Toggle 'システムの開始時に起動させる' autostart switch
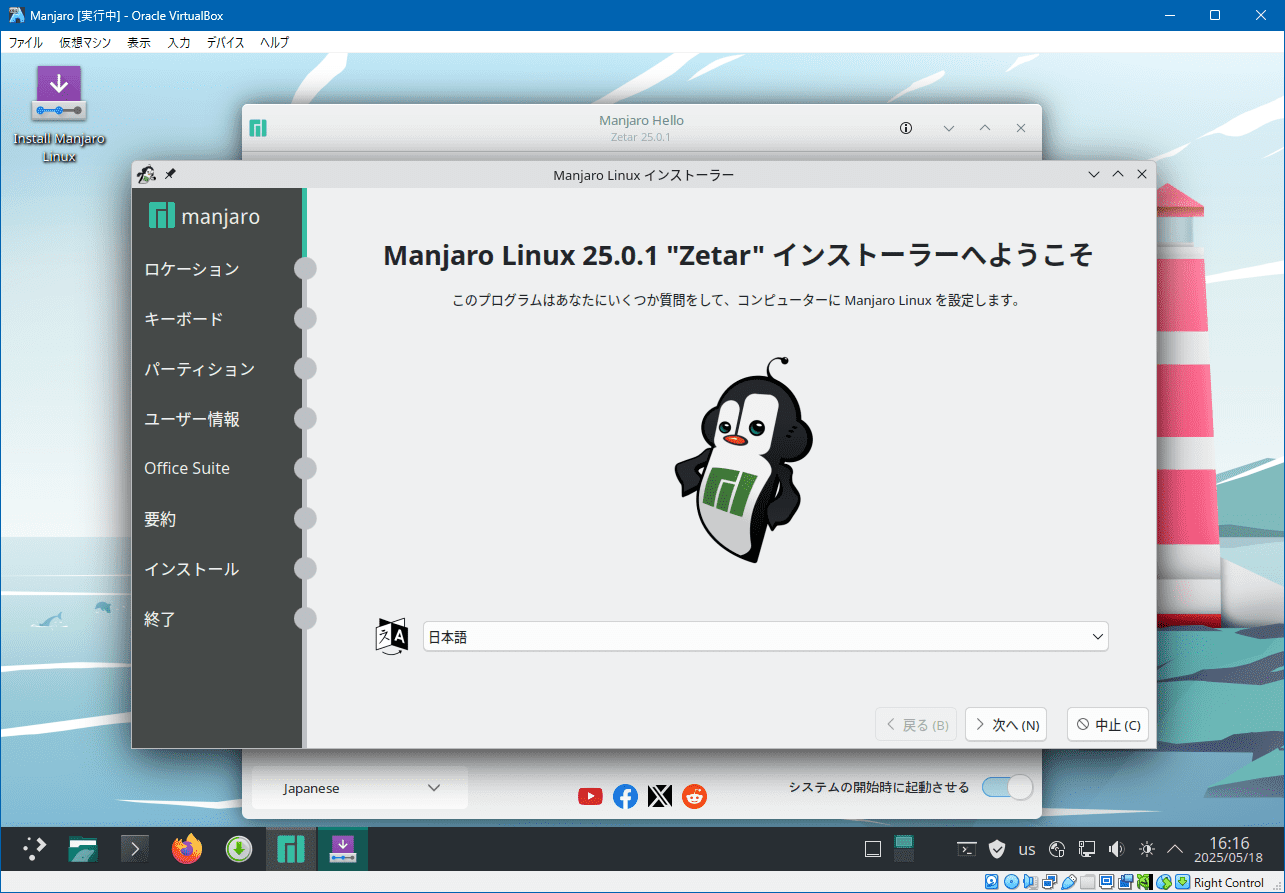This screenshot has height=893, width=1285. pyautogui.click(x=1007, y=787)
